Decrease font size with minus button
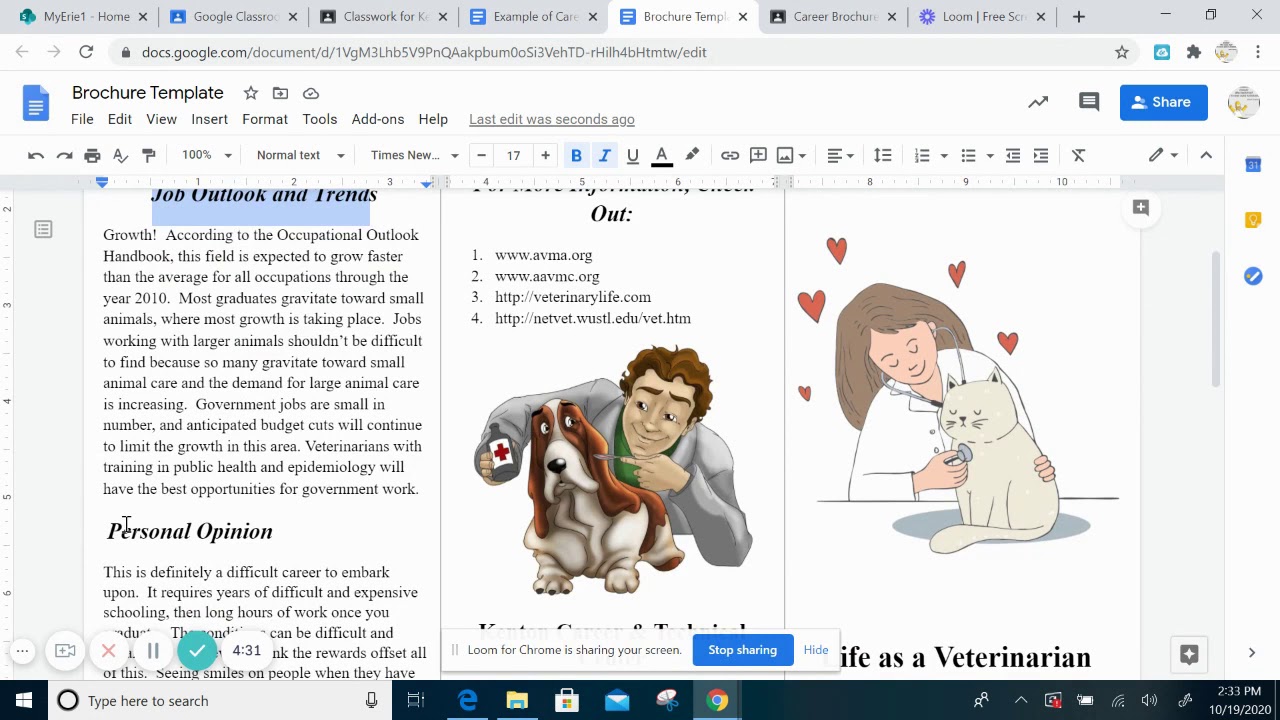 [482, 155]
